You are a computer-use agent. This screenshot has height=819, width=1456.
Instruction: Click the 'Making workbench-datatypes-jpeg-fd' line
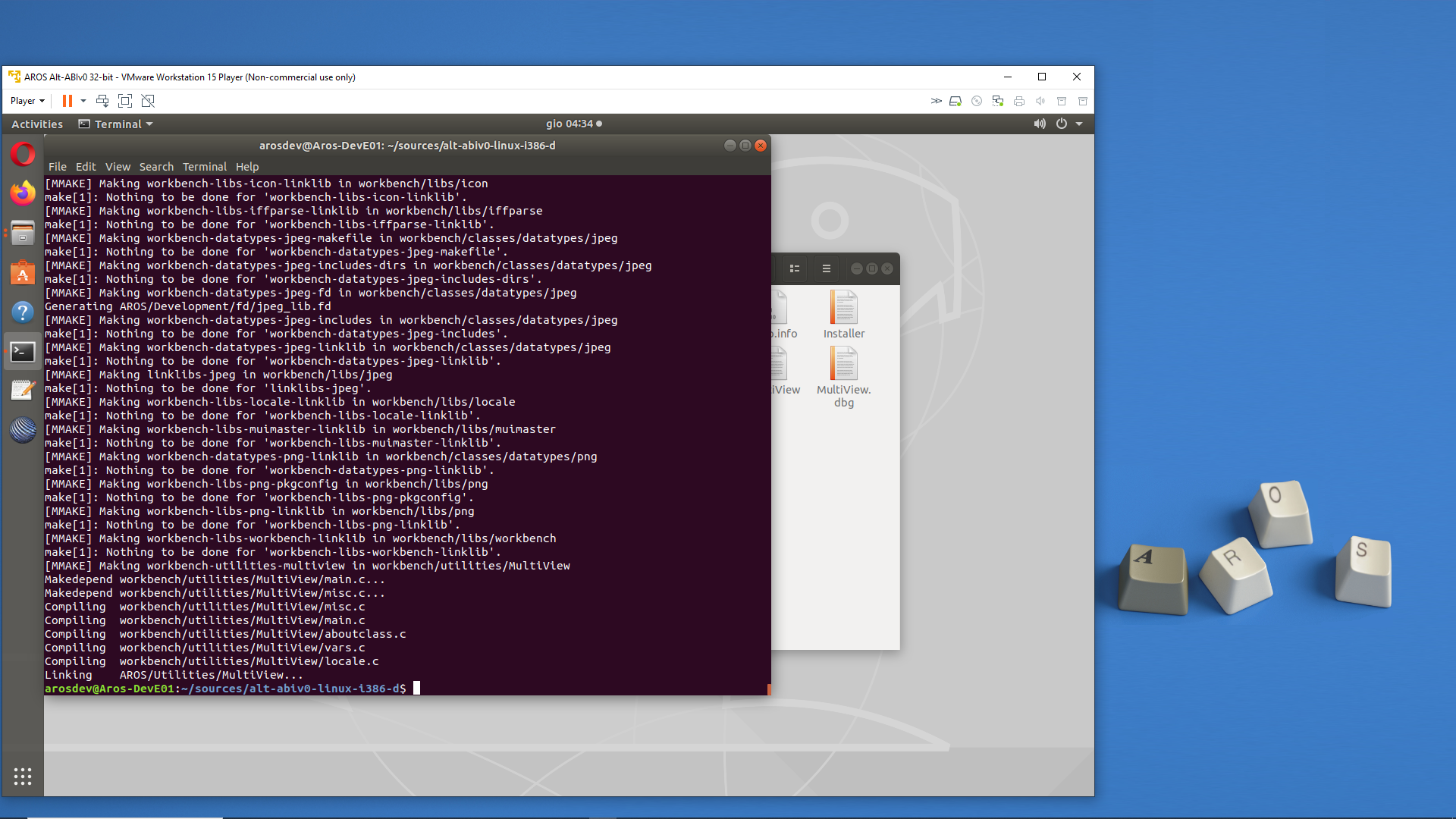[311, 293]
